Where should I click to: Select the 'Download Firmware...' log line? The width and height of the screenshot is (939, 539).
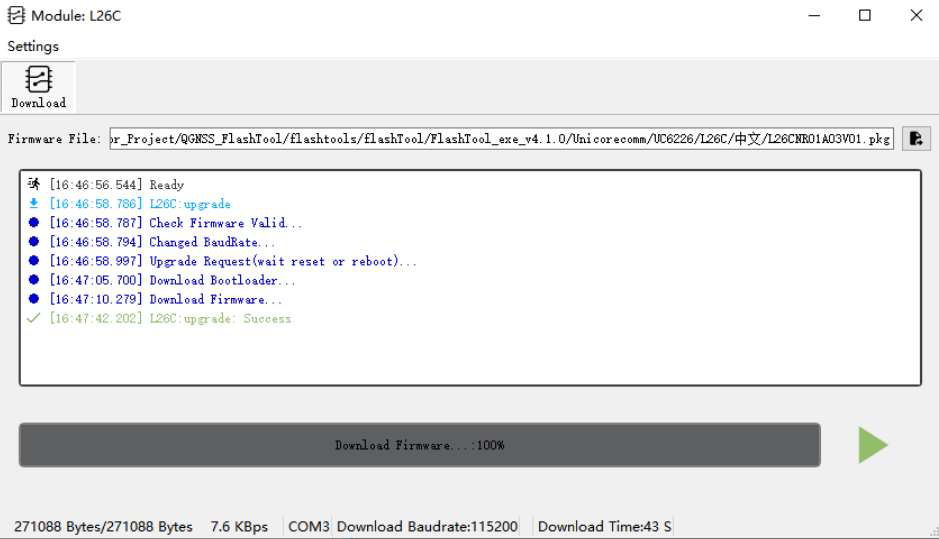(166, 299)
